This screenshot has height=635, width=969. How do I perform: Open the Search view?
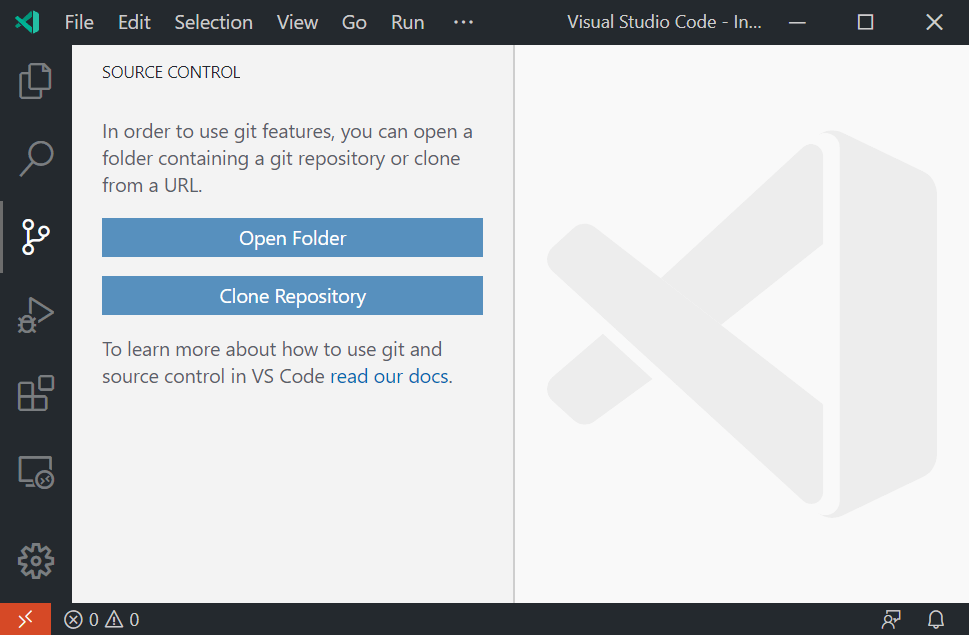coord(36,158)
